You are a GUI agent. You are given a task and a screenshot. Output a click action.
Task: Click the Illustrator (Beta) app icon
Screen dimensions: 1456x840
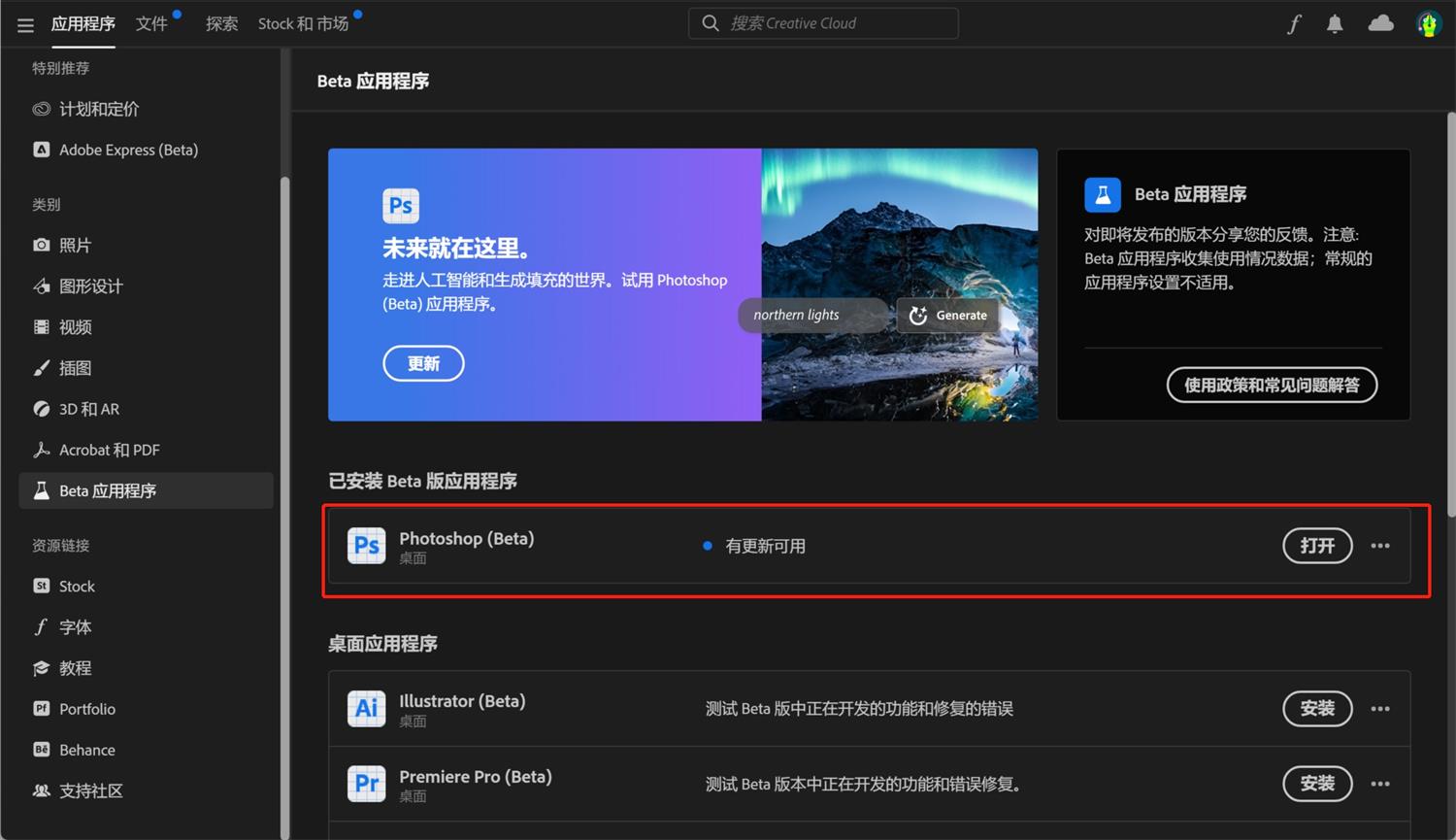click(x=367, y=709)
